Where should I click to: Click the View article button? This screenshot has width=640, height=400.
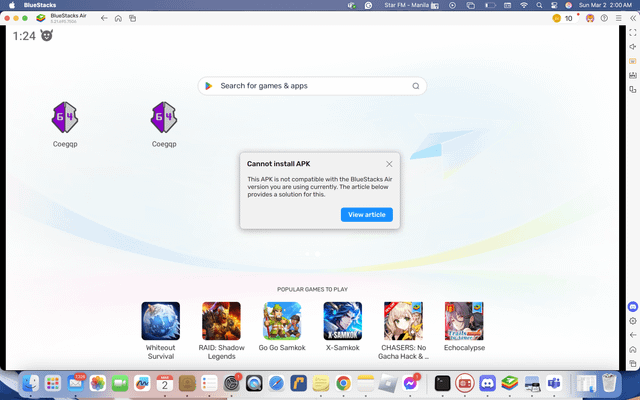click(366, 215)
